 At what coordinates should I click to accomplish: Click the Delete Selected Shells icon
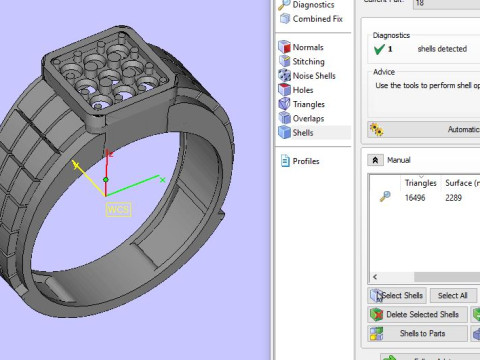[377, 314]
